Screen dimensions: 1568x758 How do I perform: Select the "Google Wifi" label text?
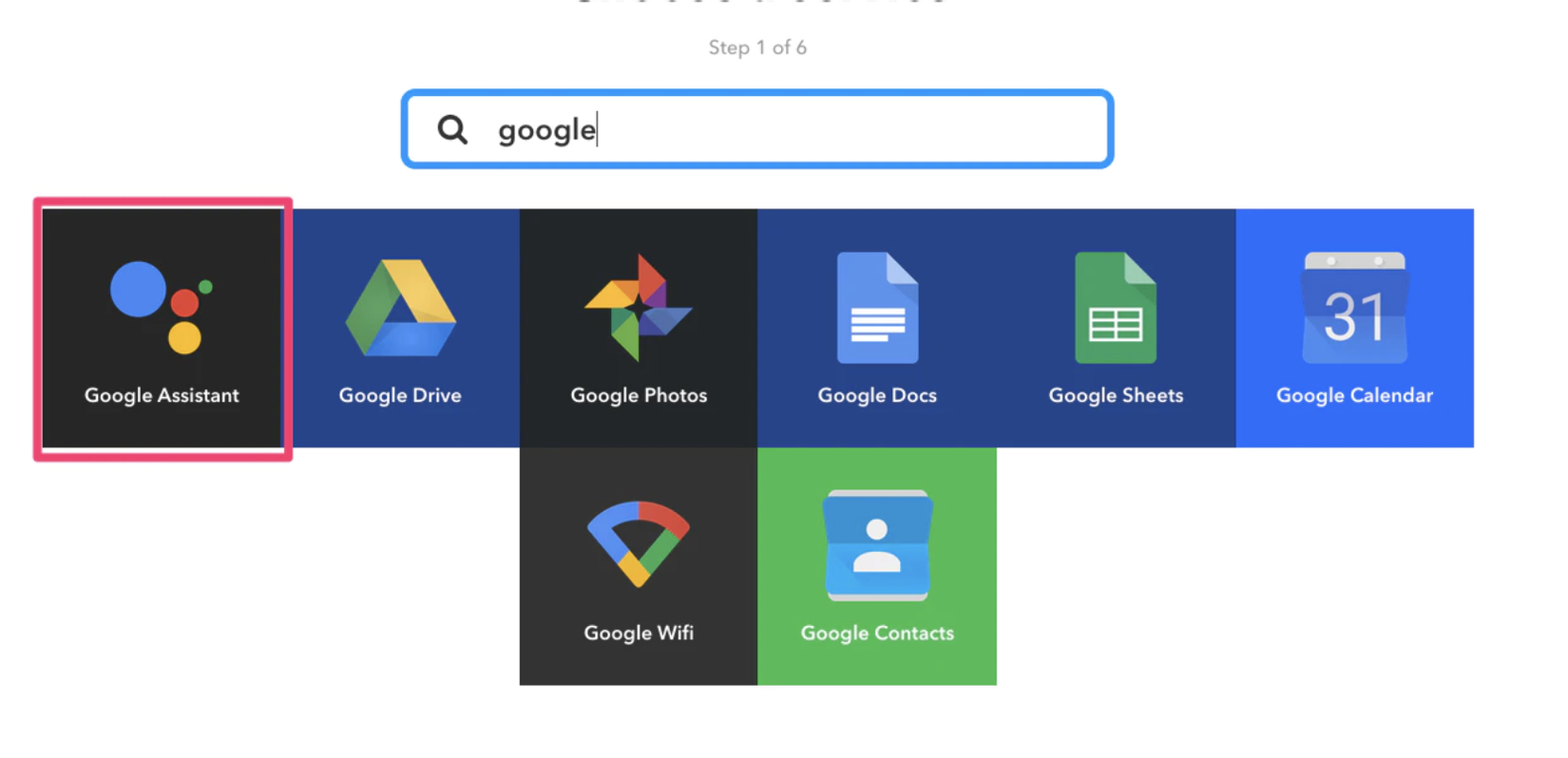click(639, 633)
